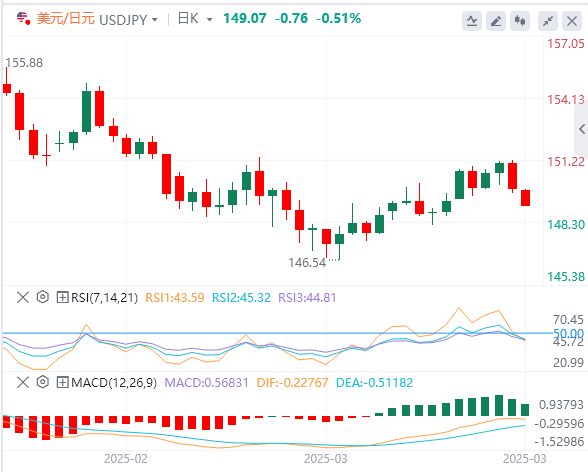Remove the RSI indicator panel
The height and width of the screenshot is (472, 588).
pyautogui.click(x=23, y=298)
